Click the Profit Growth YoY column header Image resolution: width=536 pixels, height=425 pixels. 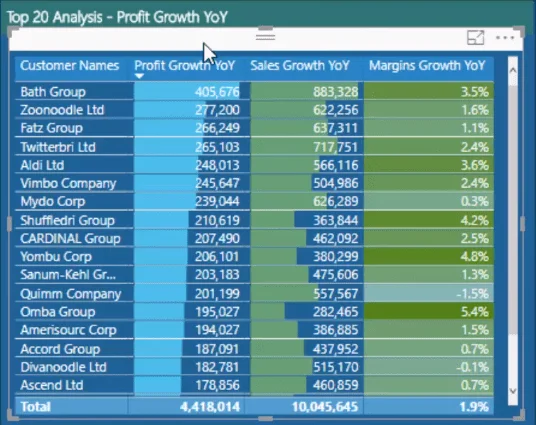click(185, 65)
